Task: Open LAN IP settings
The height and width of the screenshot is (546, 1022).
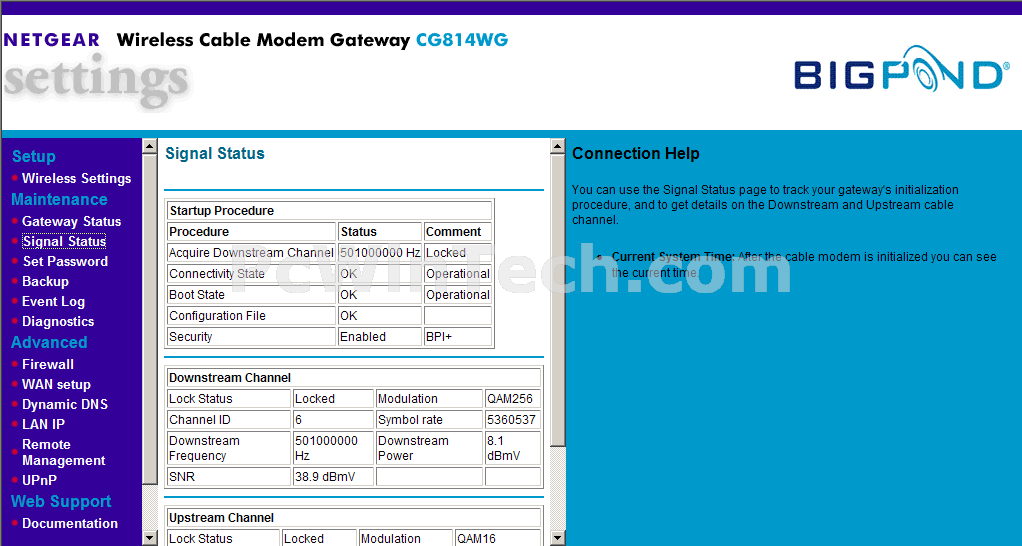Action: click(x=43, y=424)
